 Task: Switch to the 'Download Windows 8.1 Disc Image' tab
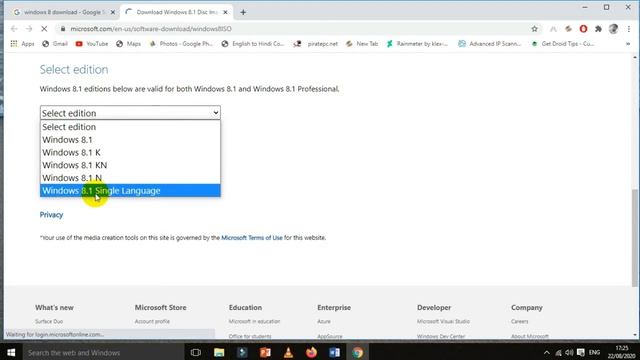[x=177, y=12]
